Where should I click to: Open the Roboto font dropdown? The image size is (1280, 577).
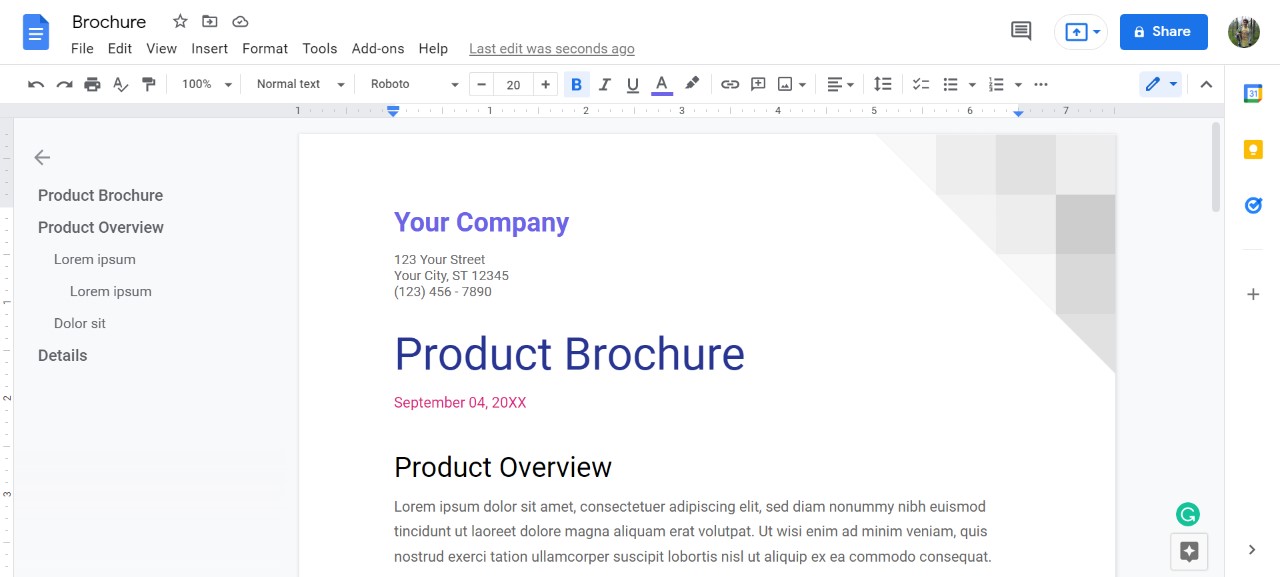tap(414, 84)
